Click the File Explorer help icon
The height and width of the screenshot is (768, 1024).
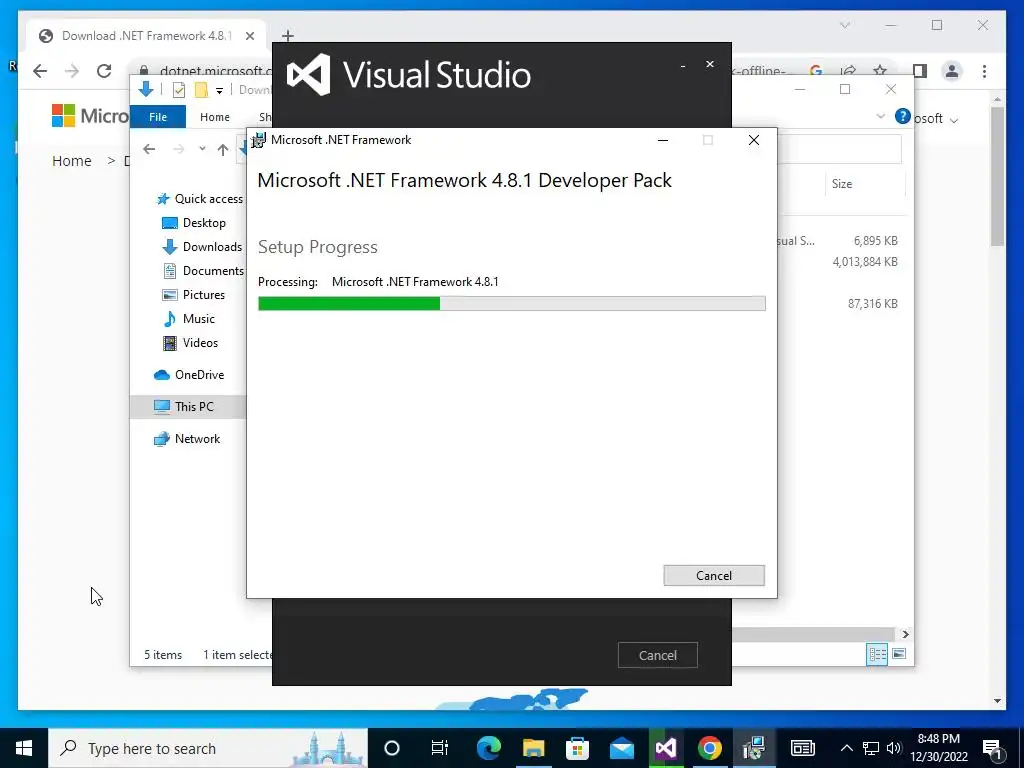(x=903, y=116)
